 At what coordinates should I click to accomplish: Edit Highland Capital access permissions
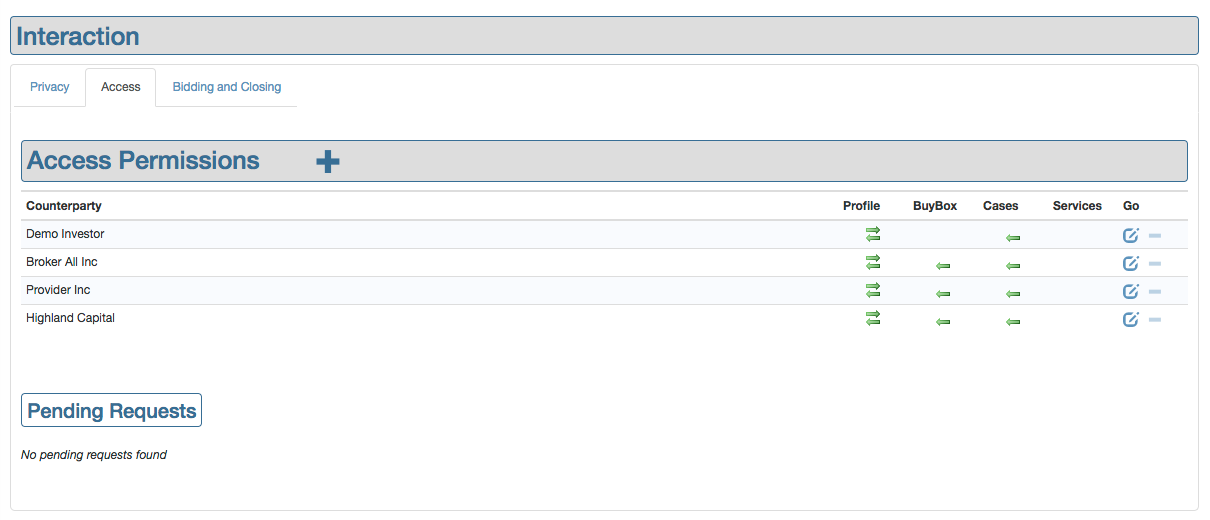point(1131,320)
